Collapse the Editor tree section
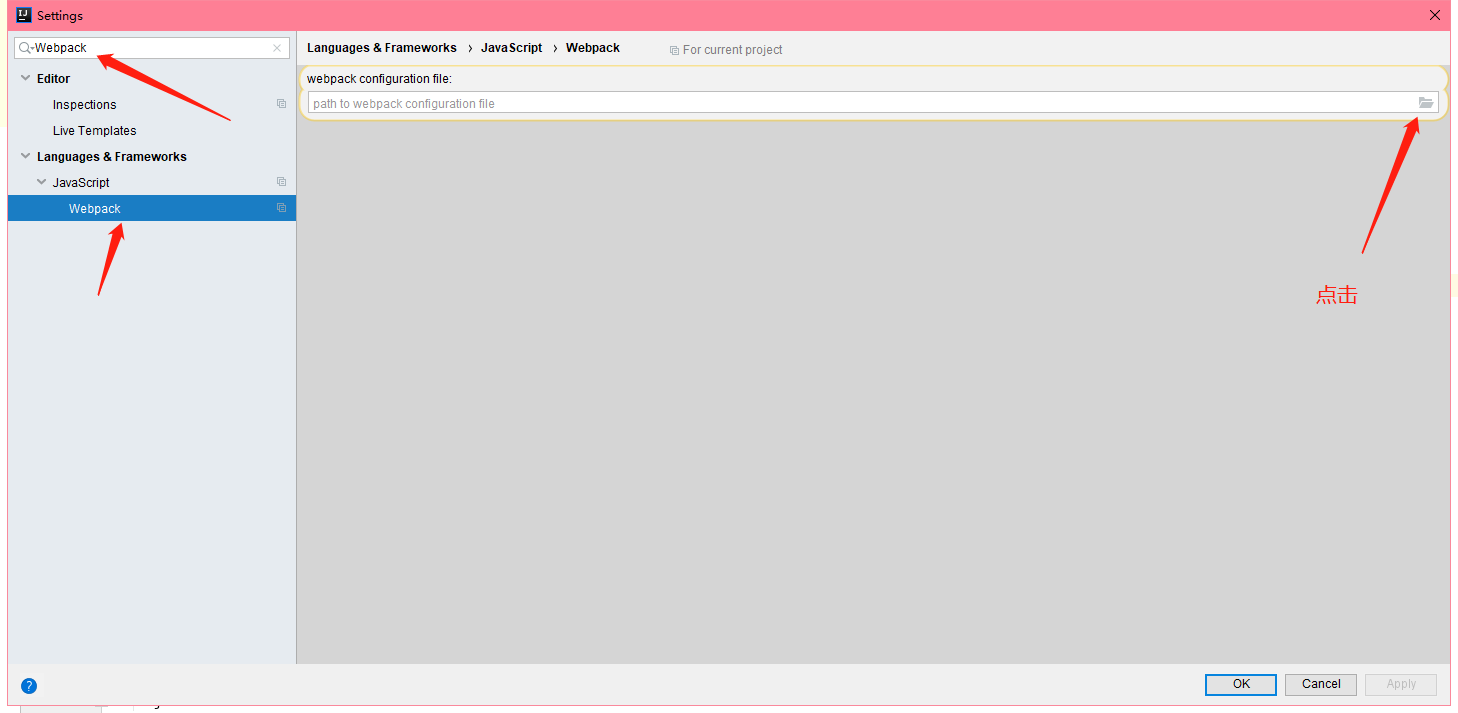This screenshot has height=713, width=1458. click(x=26, y=78)
